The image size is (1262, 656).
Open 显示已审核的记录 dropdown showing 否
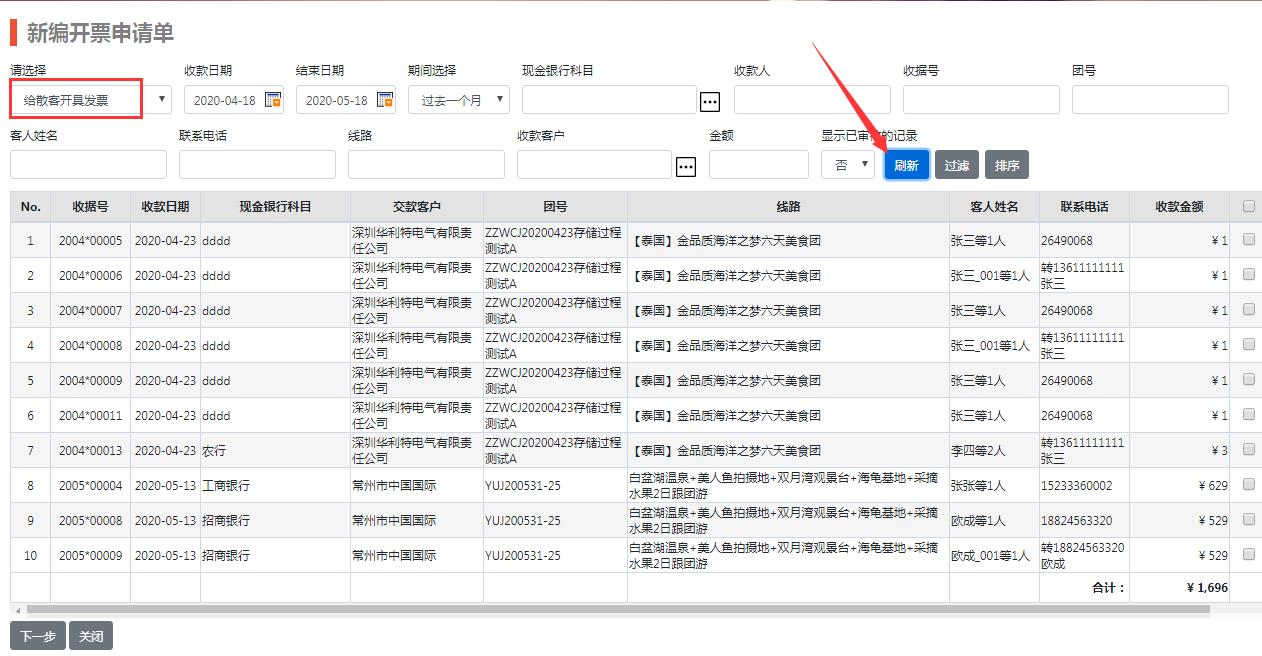[848, 165]
